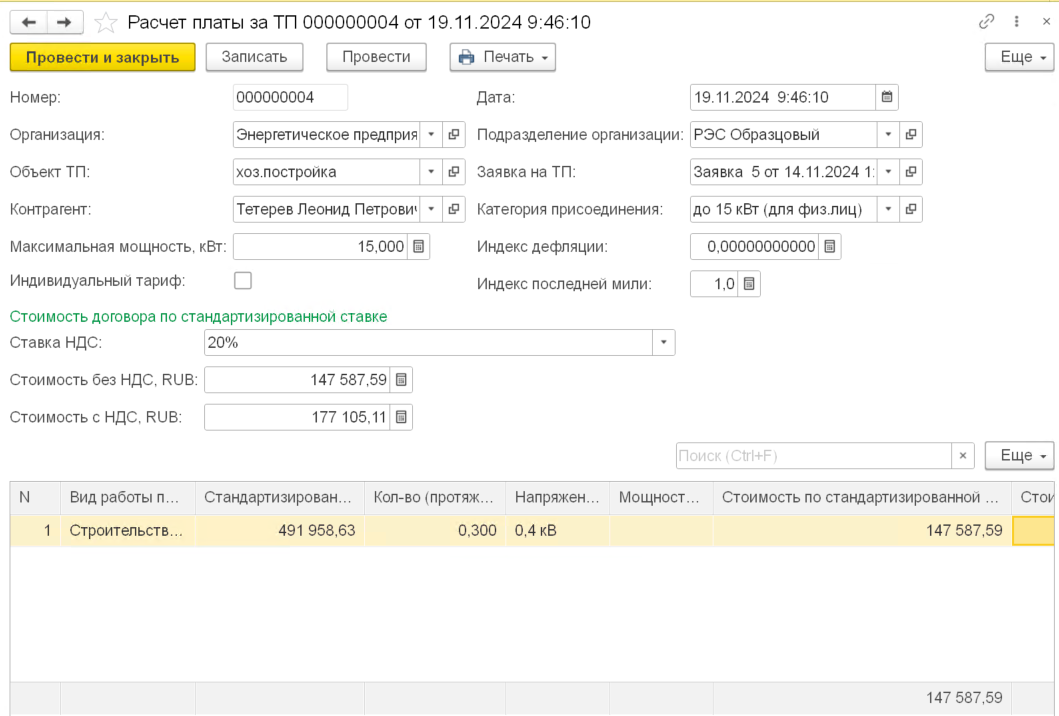Click the Провести и закрыть button
This screenshot has height=716, width=1059.
(102, 57)
